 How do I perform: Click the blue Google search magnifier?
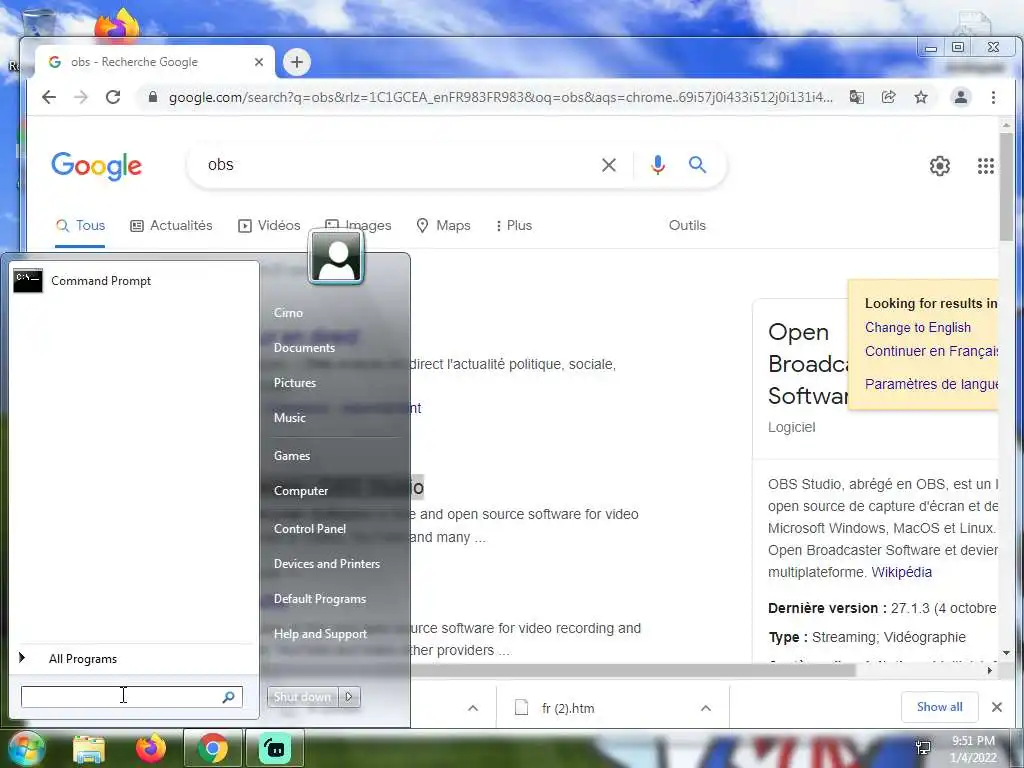pyautogui.click(x=697, y=165)
